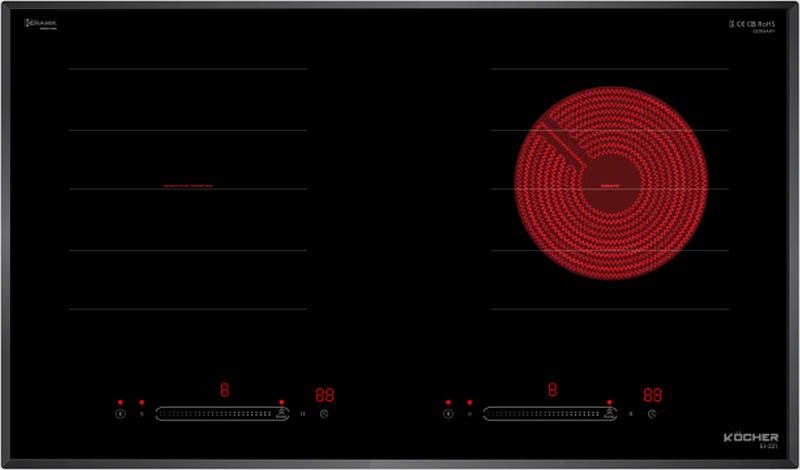Tap the left zone timer 88 display
This screenshot has height=470, width=800.
pos(324,395)
